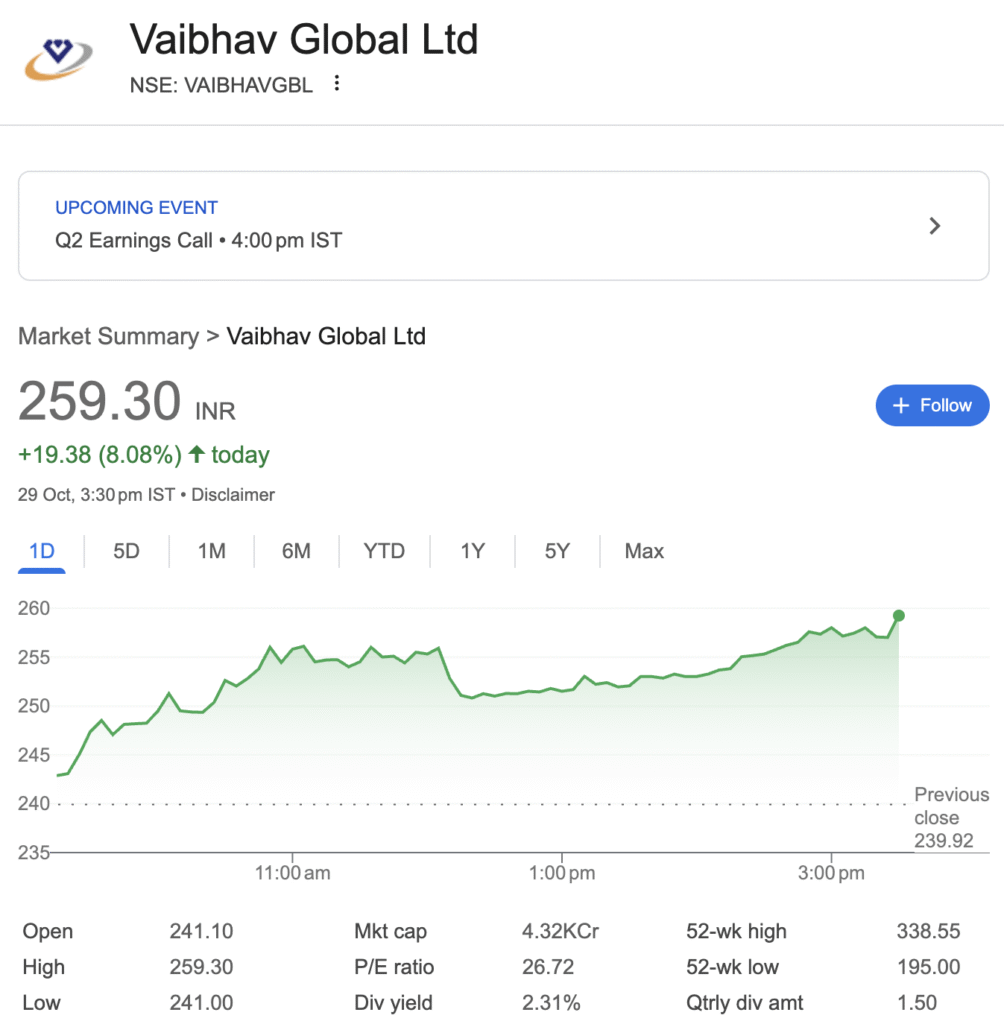Click the Previous close 239.92 label
This screenshot has width=1004, height=1024.
[950, 818]
